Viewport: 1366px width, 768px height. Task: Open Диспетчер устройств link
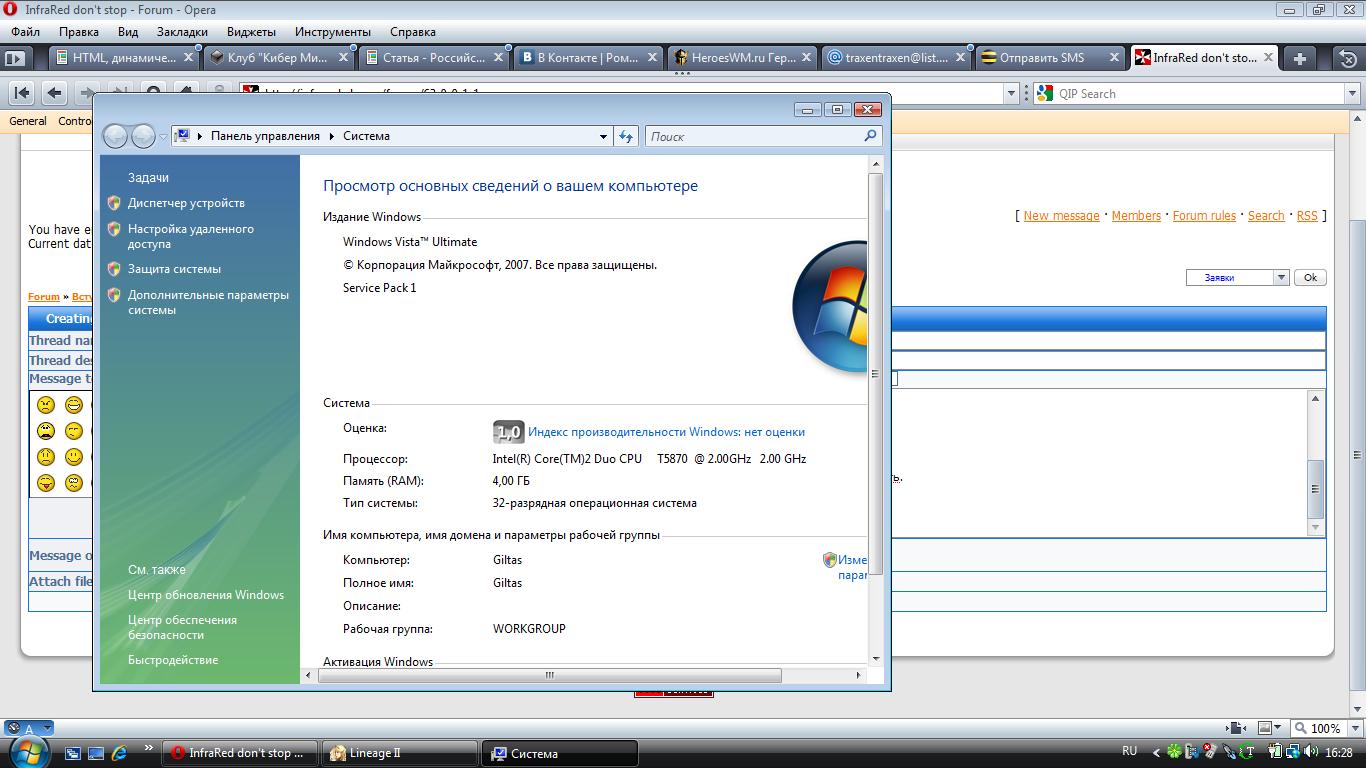pos(186,203)
